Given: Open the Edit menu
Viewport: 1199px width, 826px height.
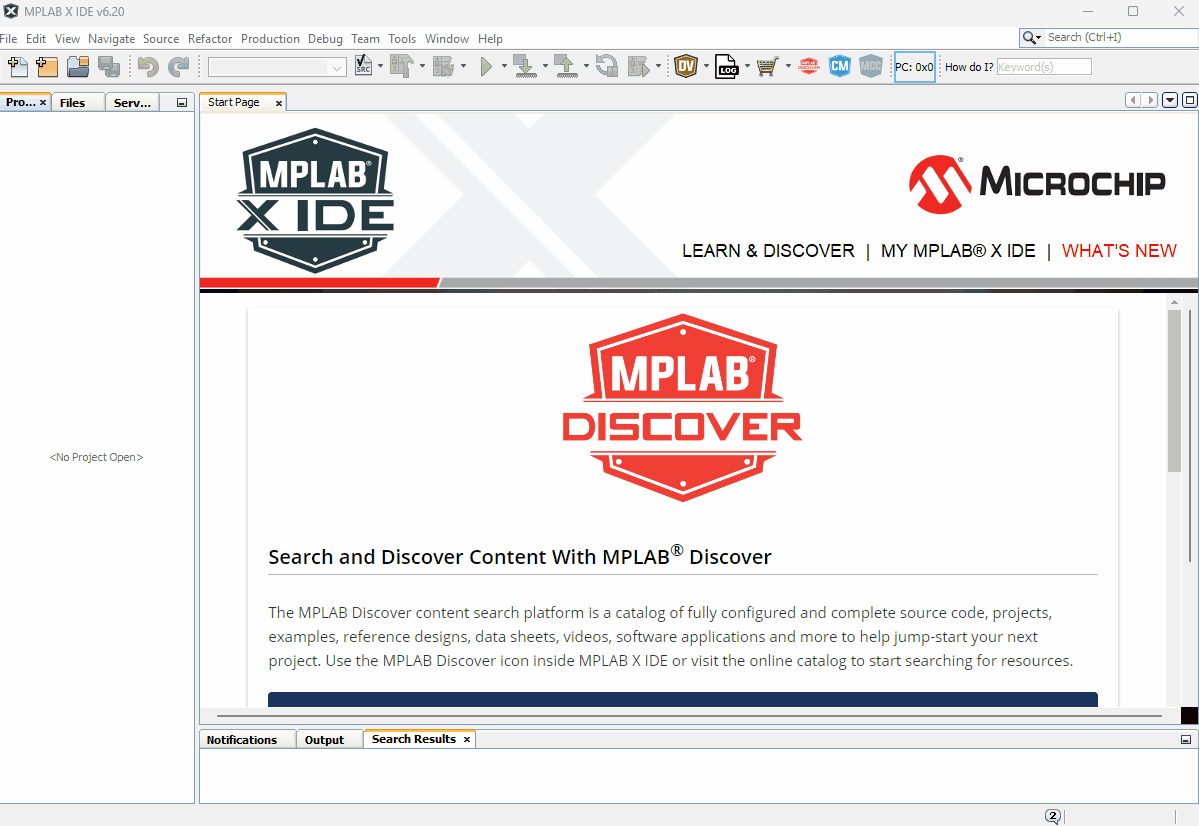Looking at the screenshot, I should (36, 38).
